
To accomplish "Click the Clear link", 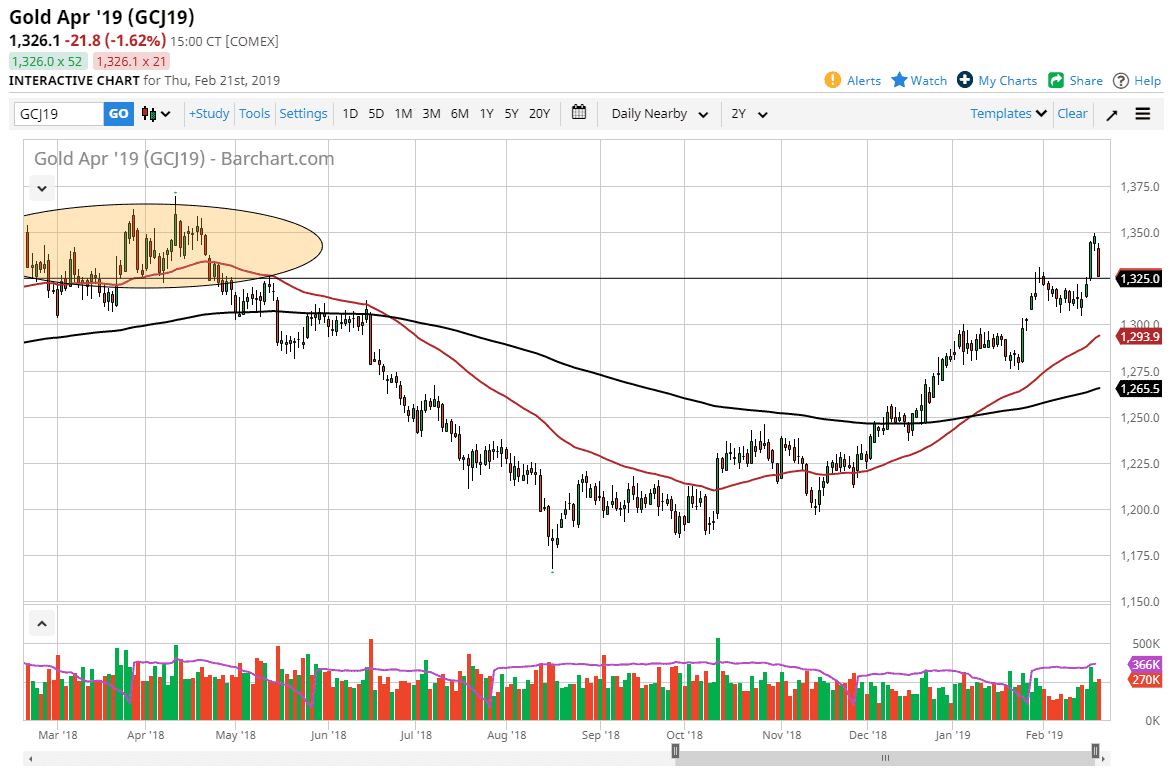I will [x=1072, y=113].
